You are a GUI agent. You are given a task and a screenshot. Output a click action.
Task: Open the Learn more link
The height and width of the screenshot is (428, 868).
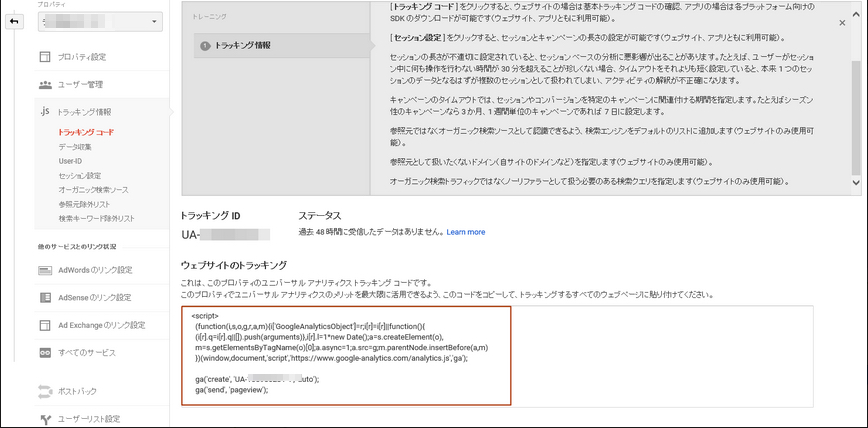tap(466, 232)
